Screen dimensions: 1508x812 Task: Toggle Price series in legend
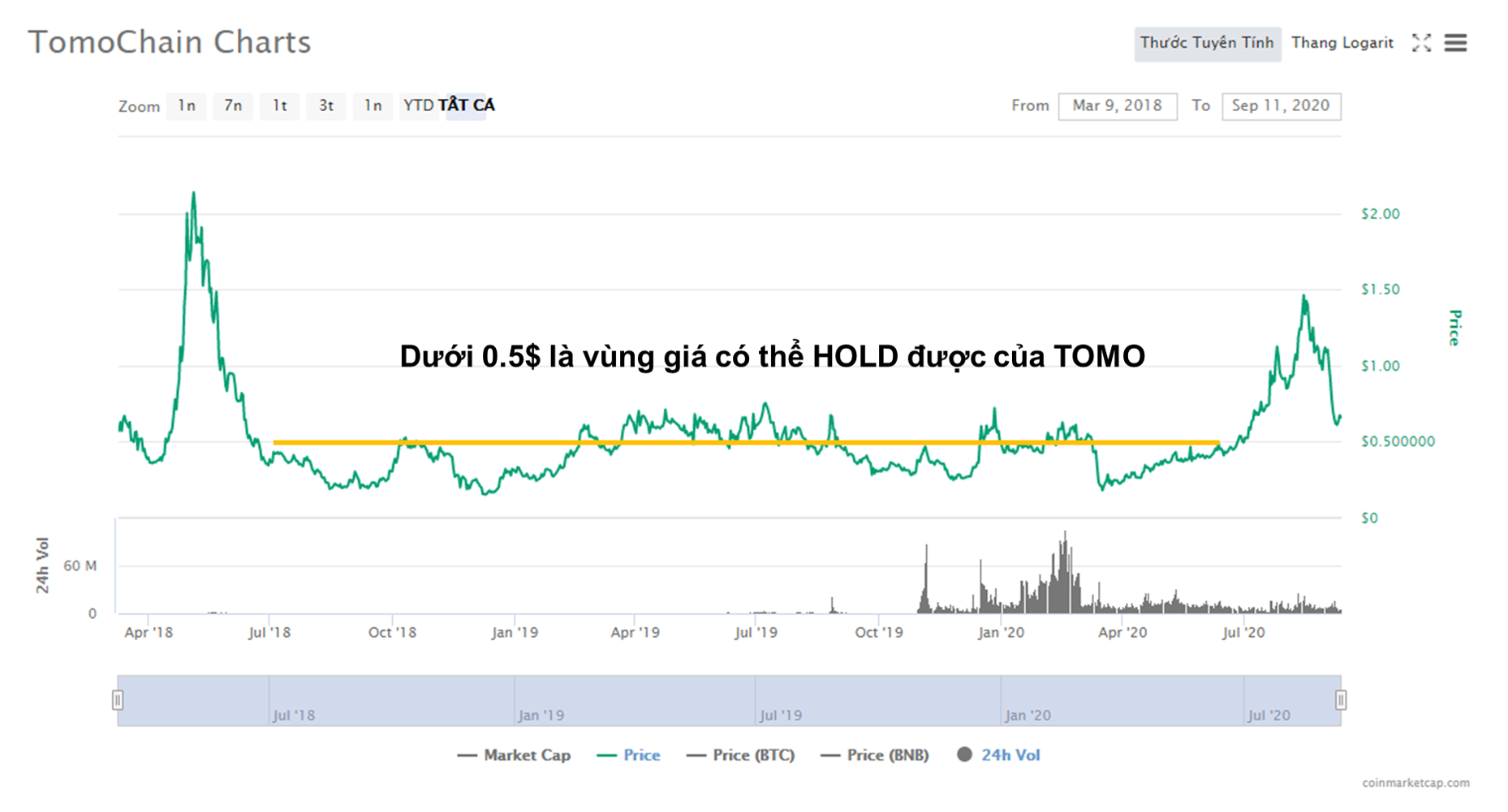(628, 755)
